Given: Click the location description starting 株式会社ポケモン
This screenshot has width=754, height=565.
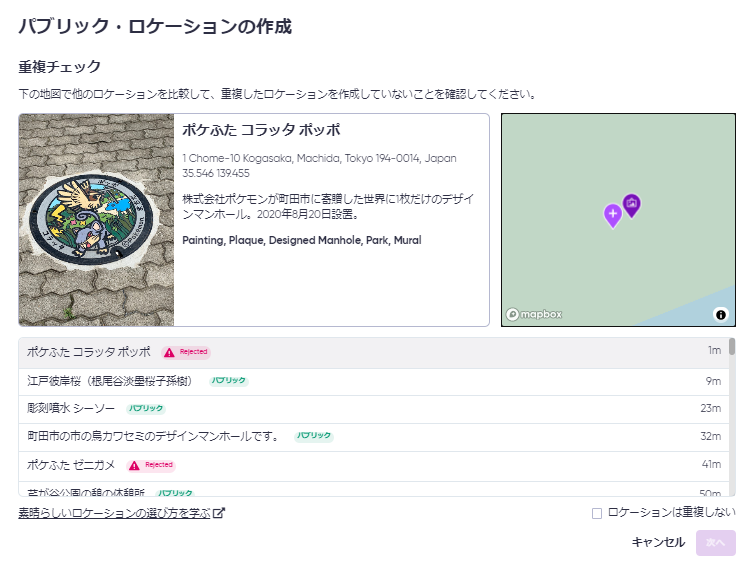Looking at the screenshot, I should coord(328,206).
